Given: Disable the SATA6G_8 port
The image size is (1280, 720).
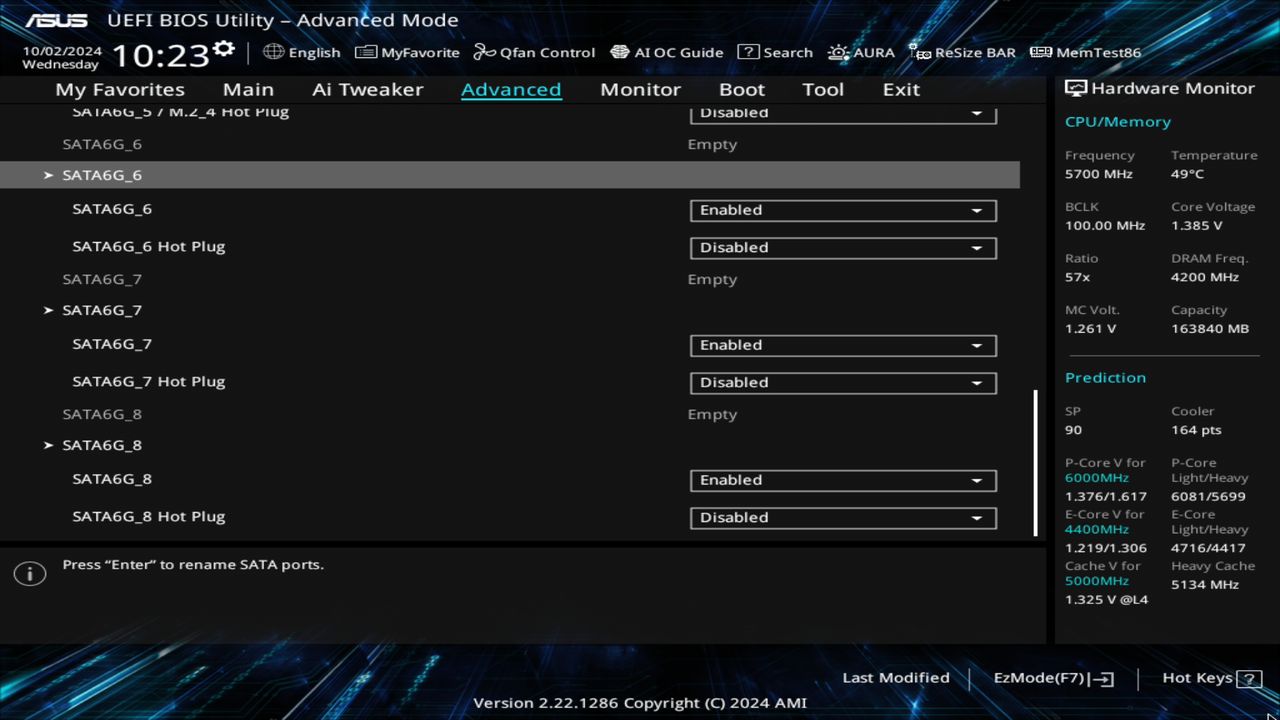Looking at the screenshot, I should 842,480.
